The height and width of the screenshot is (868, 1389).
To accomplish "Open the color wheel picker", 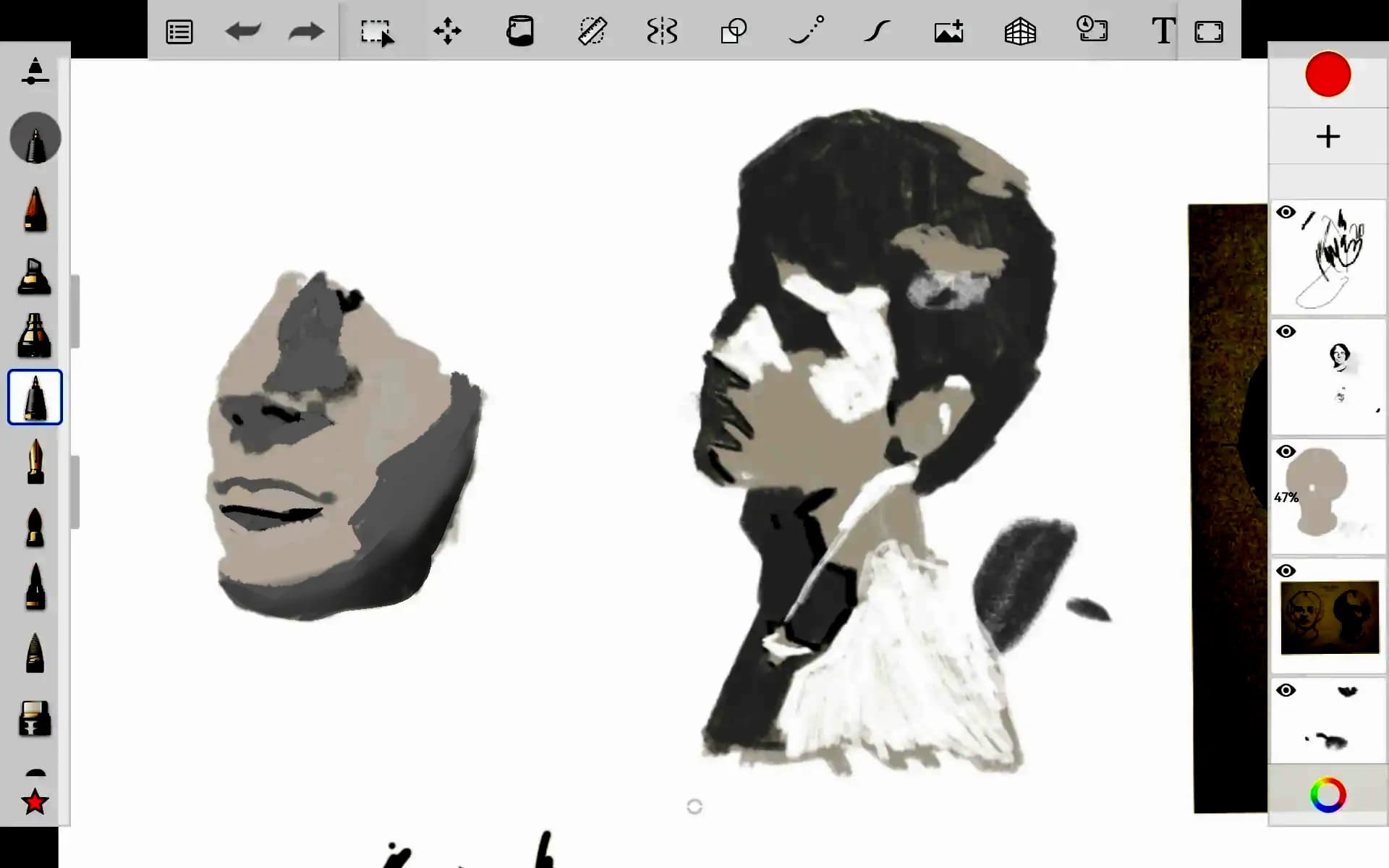I will click(1328, 795).
